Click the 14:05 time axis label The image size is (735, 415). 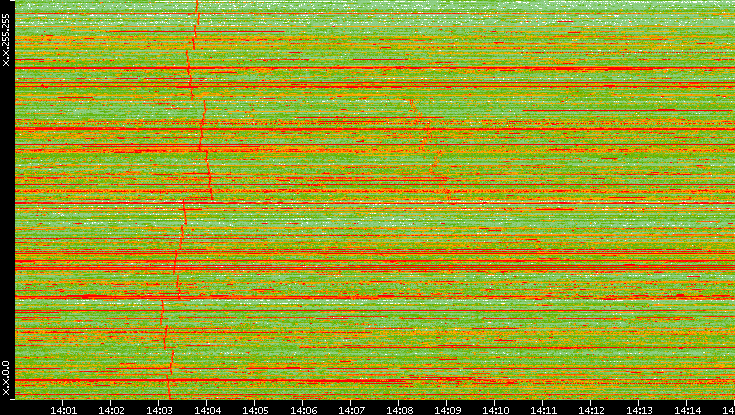pos(255,410)
